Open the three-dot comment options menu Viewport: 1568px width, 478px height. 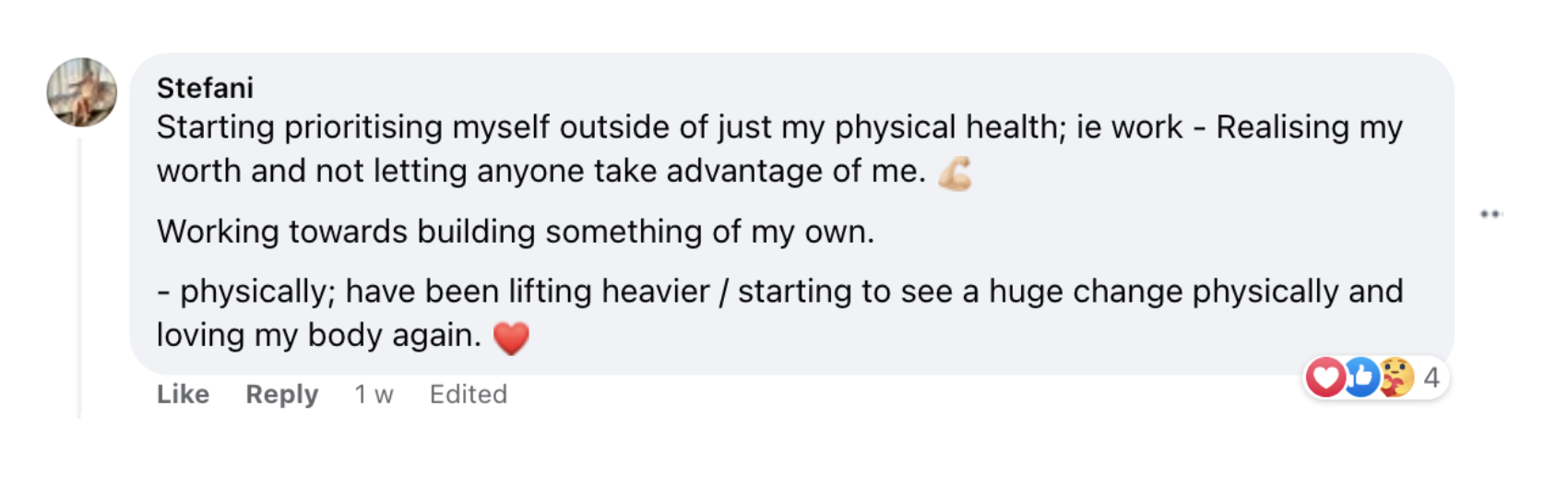tap(1491, 214)
